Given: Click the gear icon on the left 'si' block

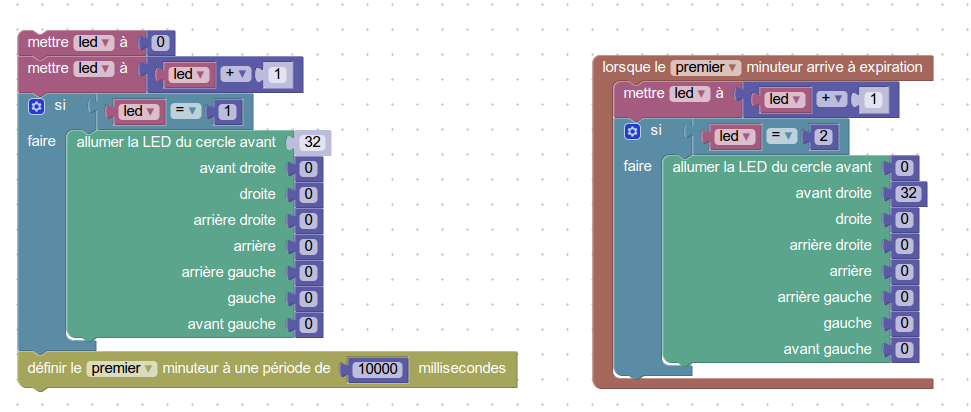Looking at the screenshot, I should click(37, 106).
